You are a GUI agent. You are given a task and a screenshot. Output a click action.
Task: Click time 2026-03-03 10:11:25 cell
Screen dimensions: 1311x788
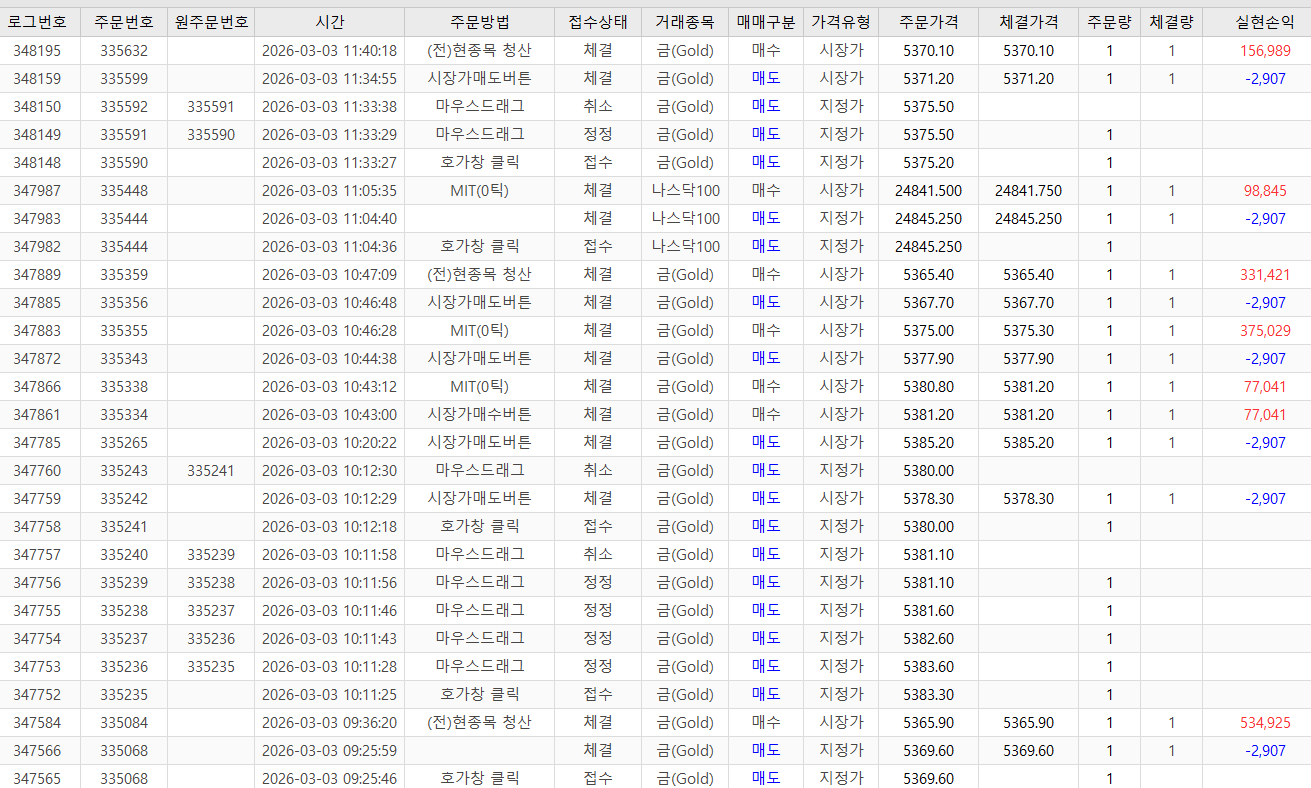329,695
